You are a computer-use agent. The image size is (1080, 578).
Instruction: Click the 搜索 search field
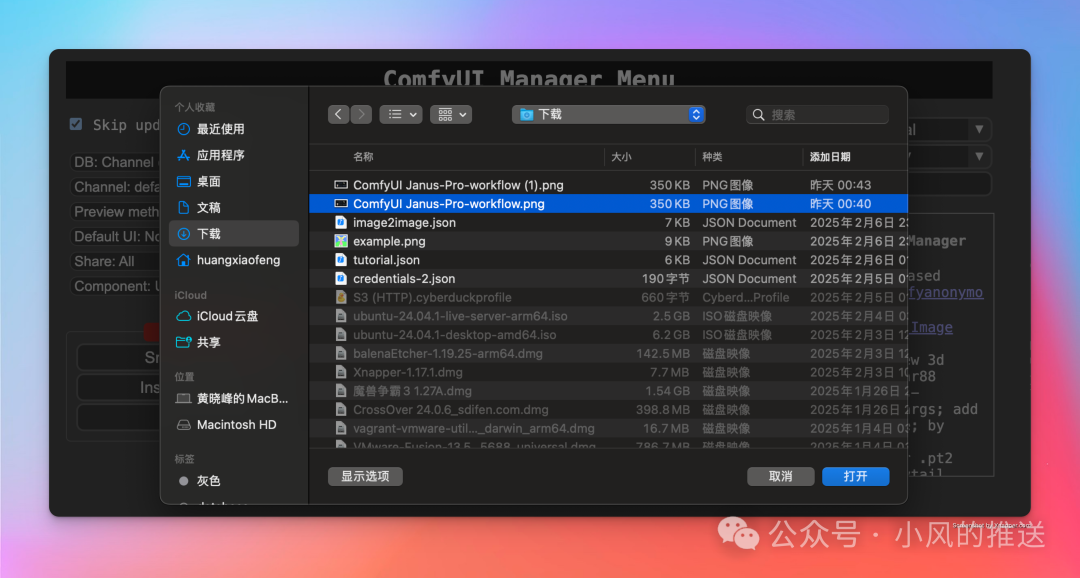(818, 114)
